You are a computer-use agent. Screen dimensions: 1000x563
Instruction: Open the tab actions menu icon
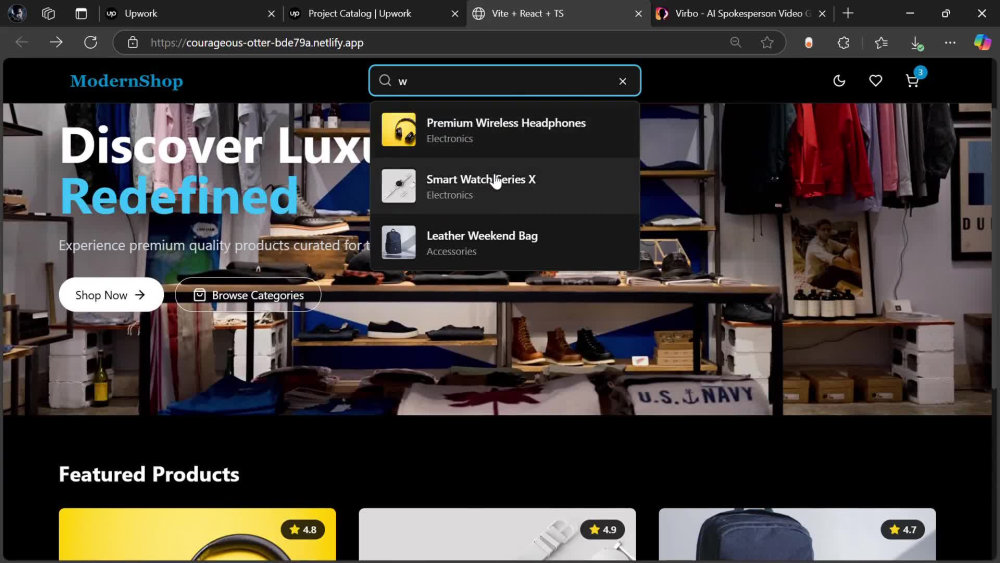pyautogui.click(x=81, y=13)
